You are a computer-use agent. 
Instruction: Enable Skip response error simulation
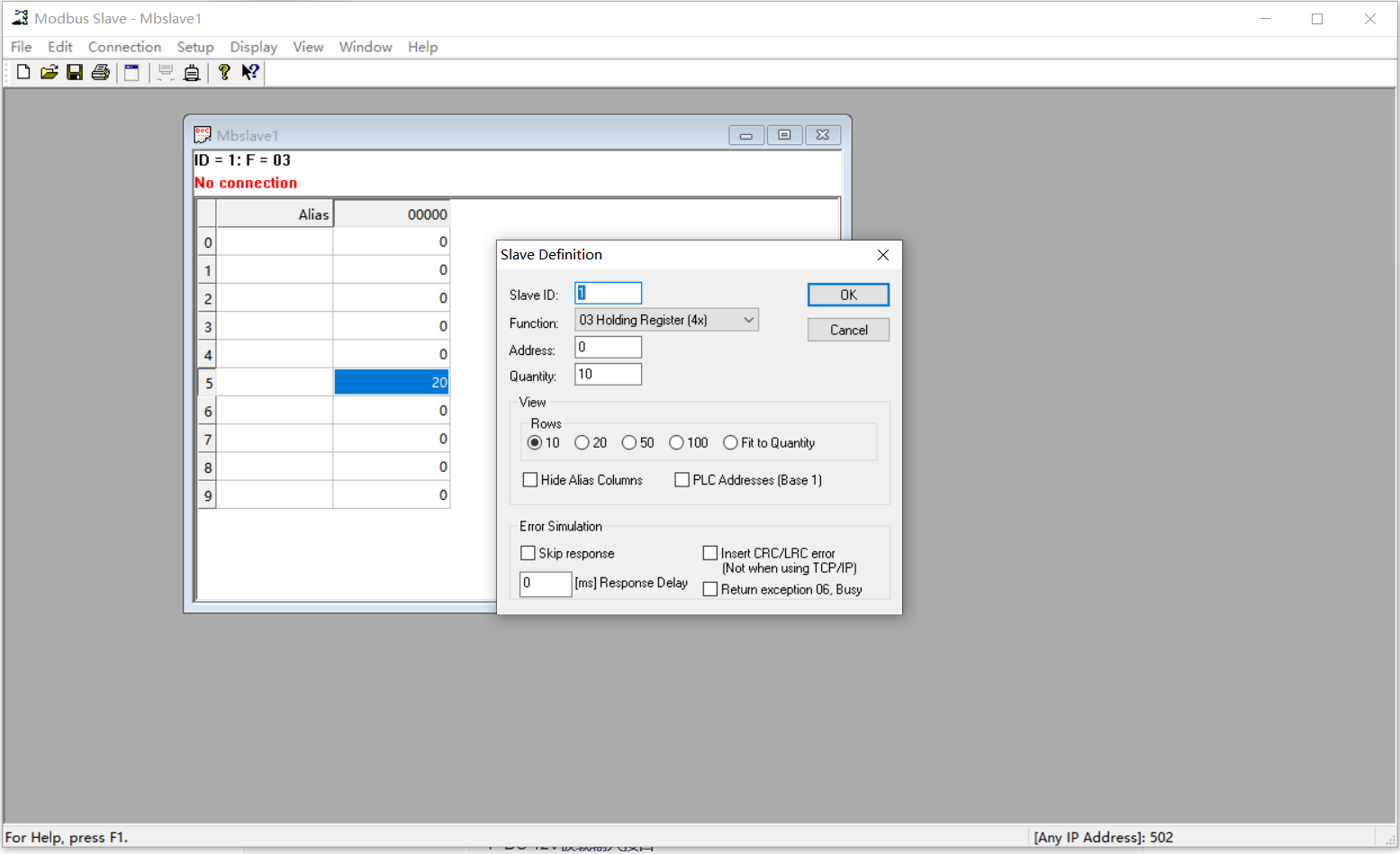pyautogui.click(x=528, y=552)
